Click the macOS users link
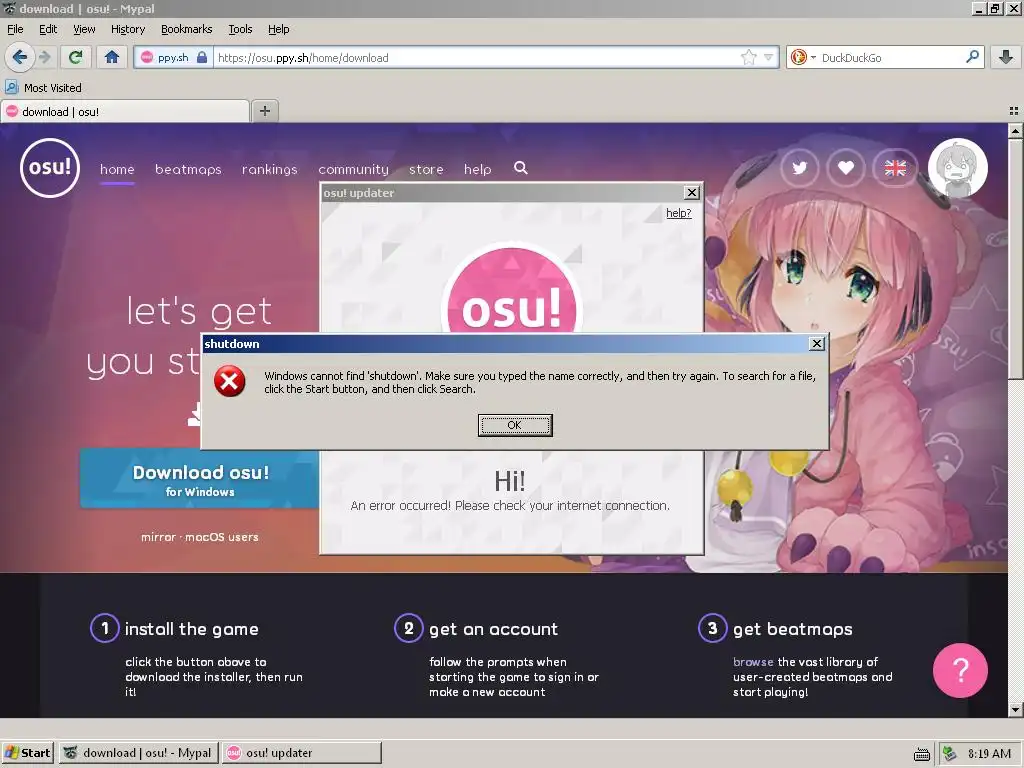Viewport: 1024px width, 768px height. click(x=221, y=537)
